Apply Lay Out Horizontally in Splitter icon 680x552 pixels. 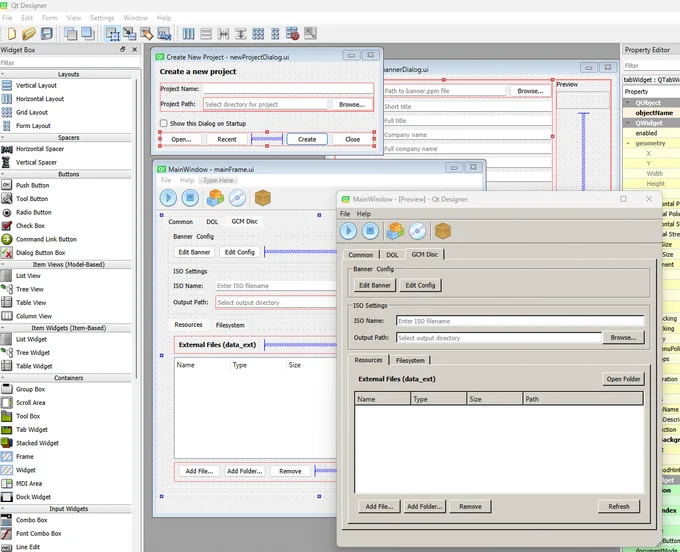tap(223, 33)
